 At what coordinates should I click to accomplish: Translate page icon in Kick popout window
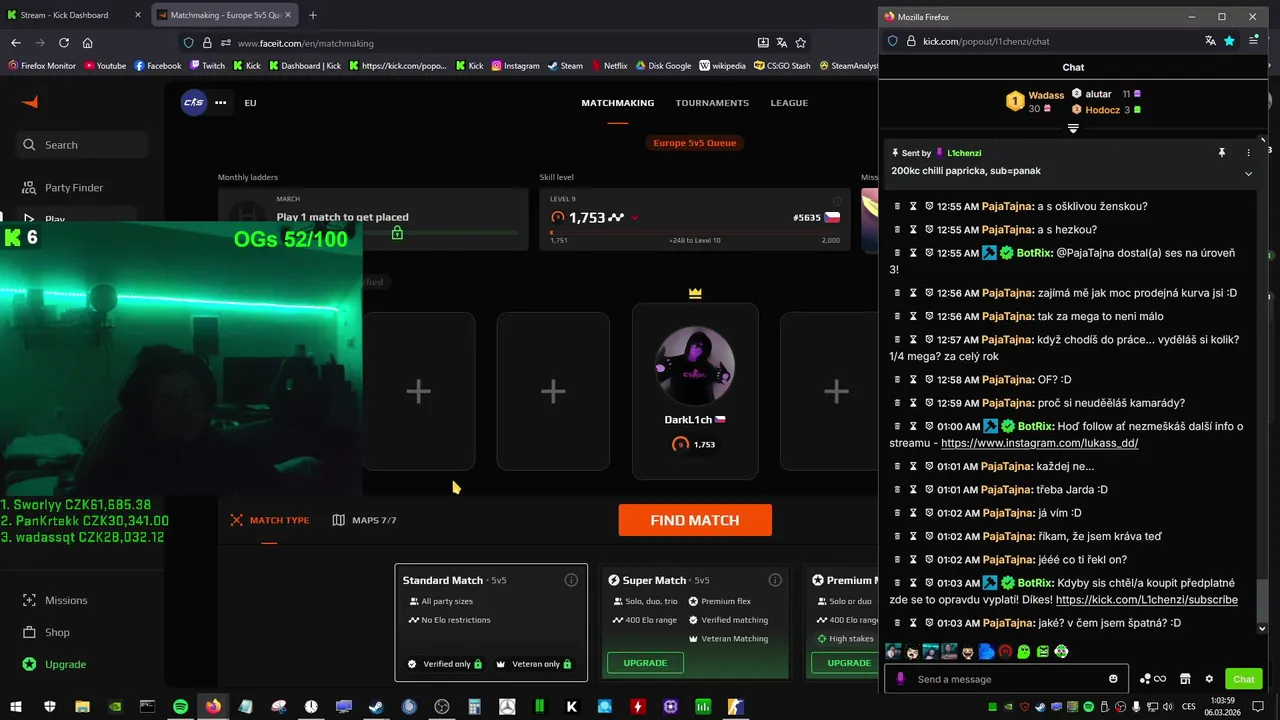point(1210,41)
